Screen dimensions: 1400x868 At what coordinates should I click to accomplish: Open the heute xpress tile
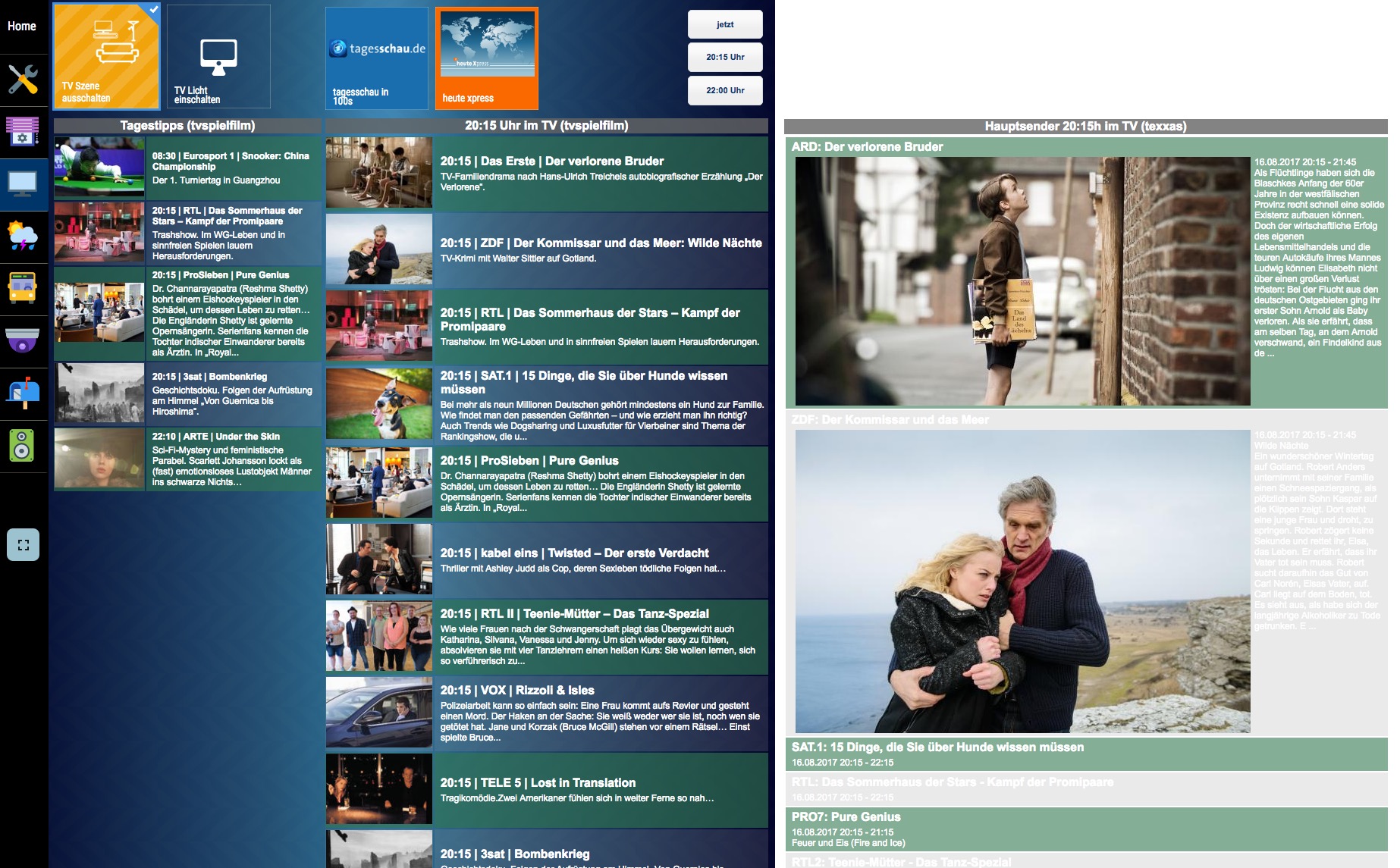click(487, 58)
